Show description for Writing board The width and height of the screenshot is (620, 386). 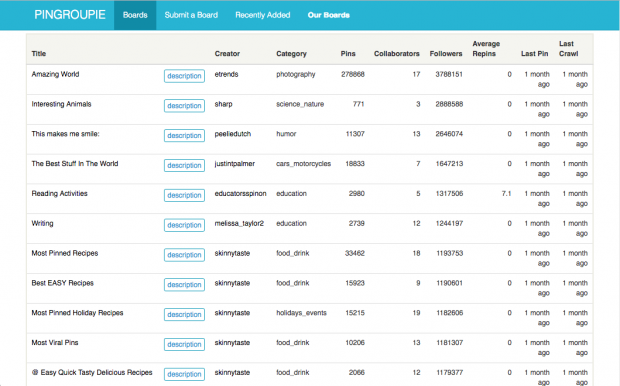pos(184,225)
